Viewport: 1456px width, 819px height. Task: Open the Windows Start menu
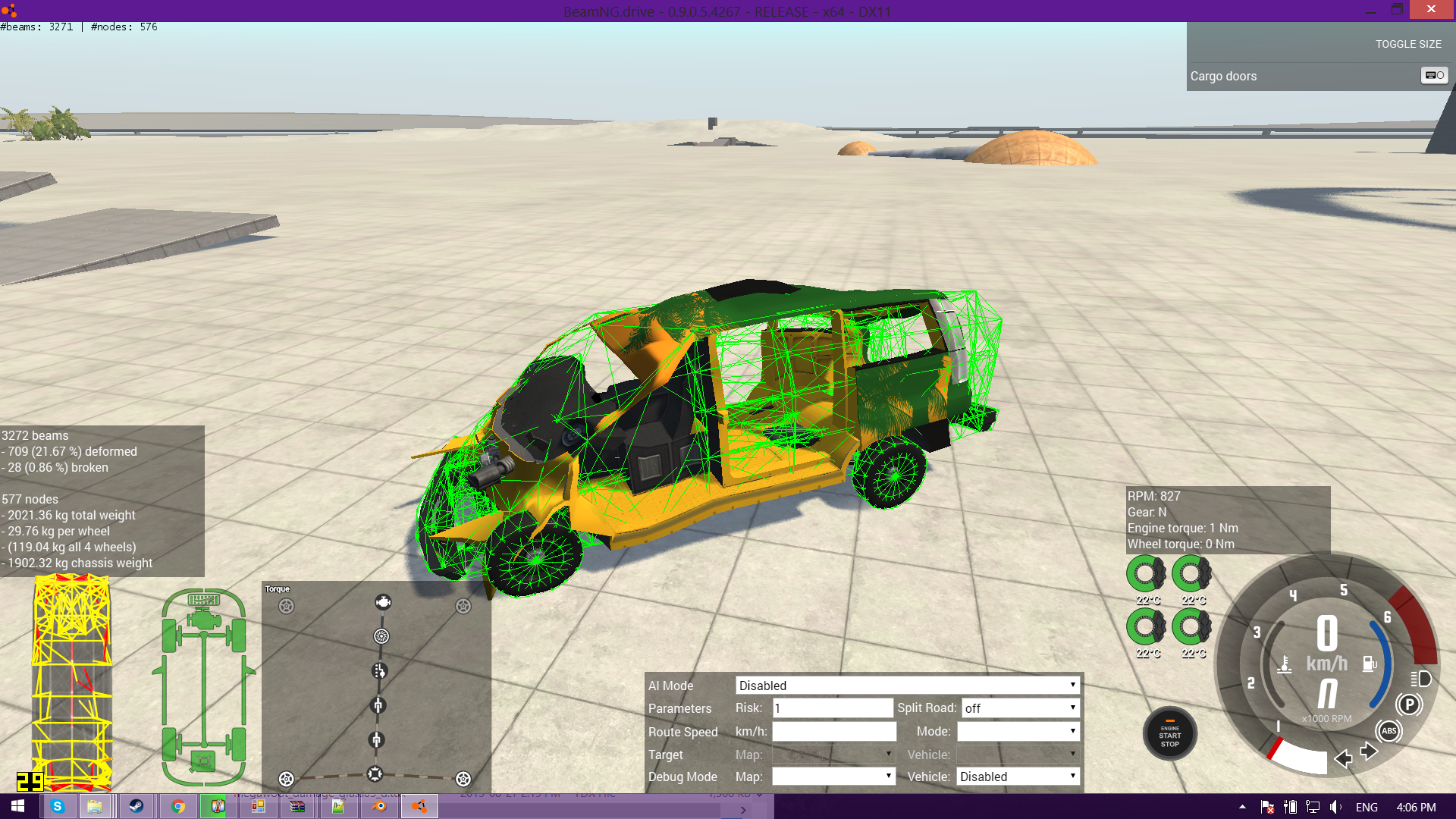point(18,806)
